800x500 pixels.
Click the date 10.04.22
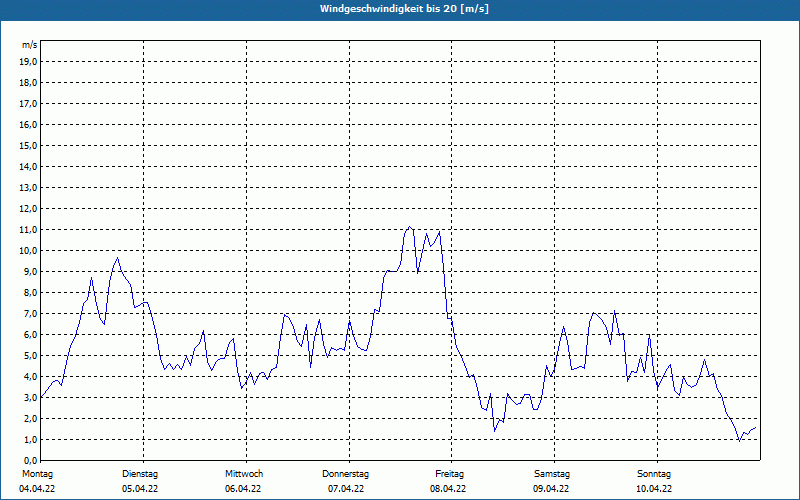(x=654, y=489)
